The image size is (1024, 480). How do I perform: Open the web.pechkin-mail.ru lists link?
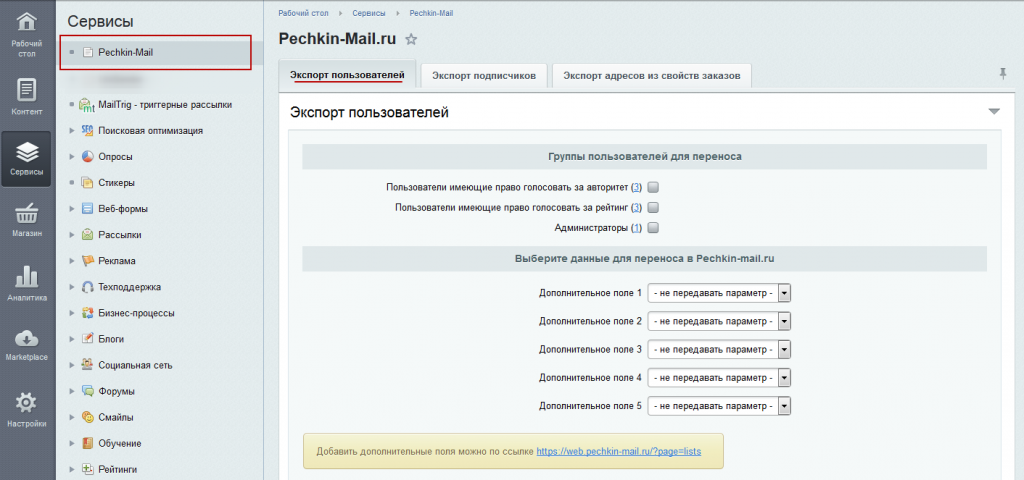click(x=618, y=451)
